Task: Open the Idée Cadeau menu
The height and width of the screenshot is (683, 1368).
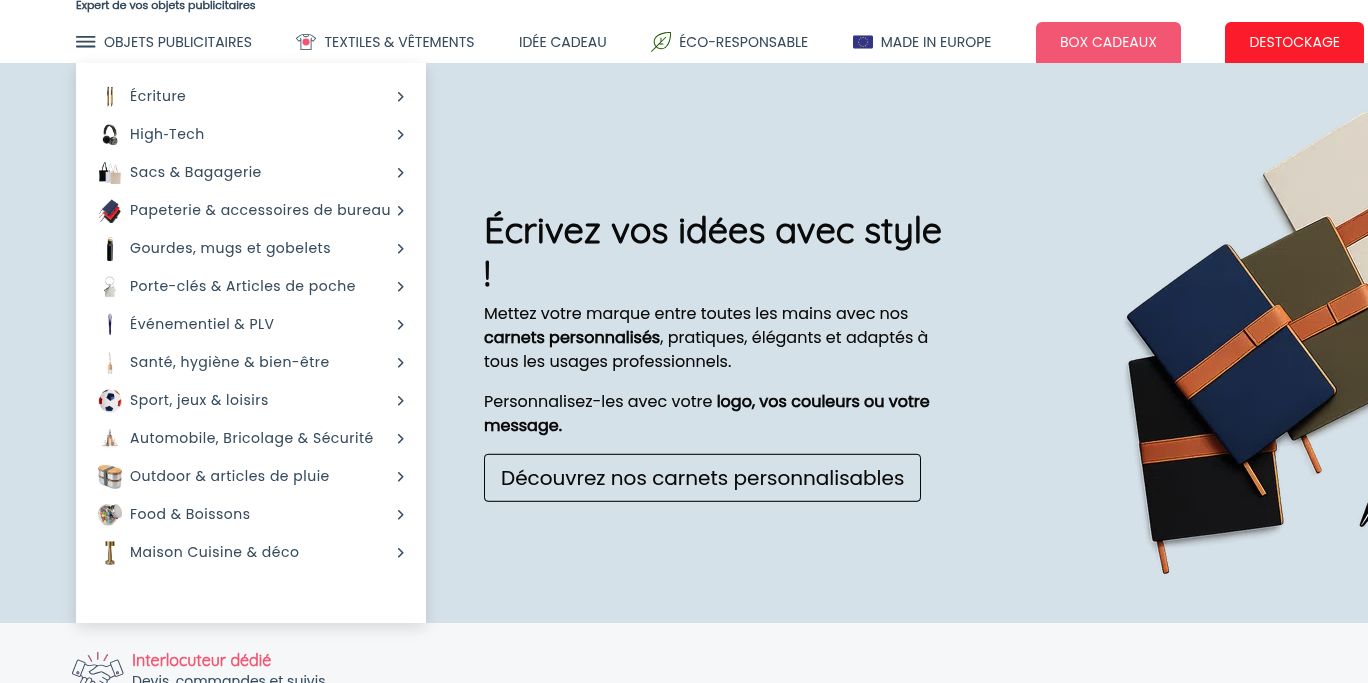Action: [x=563, y=42]
